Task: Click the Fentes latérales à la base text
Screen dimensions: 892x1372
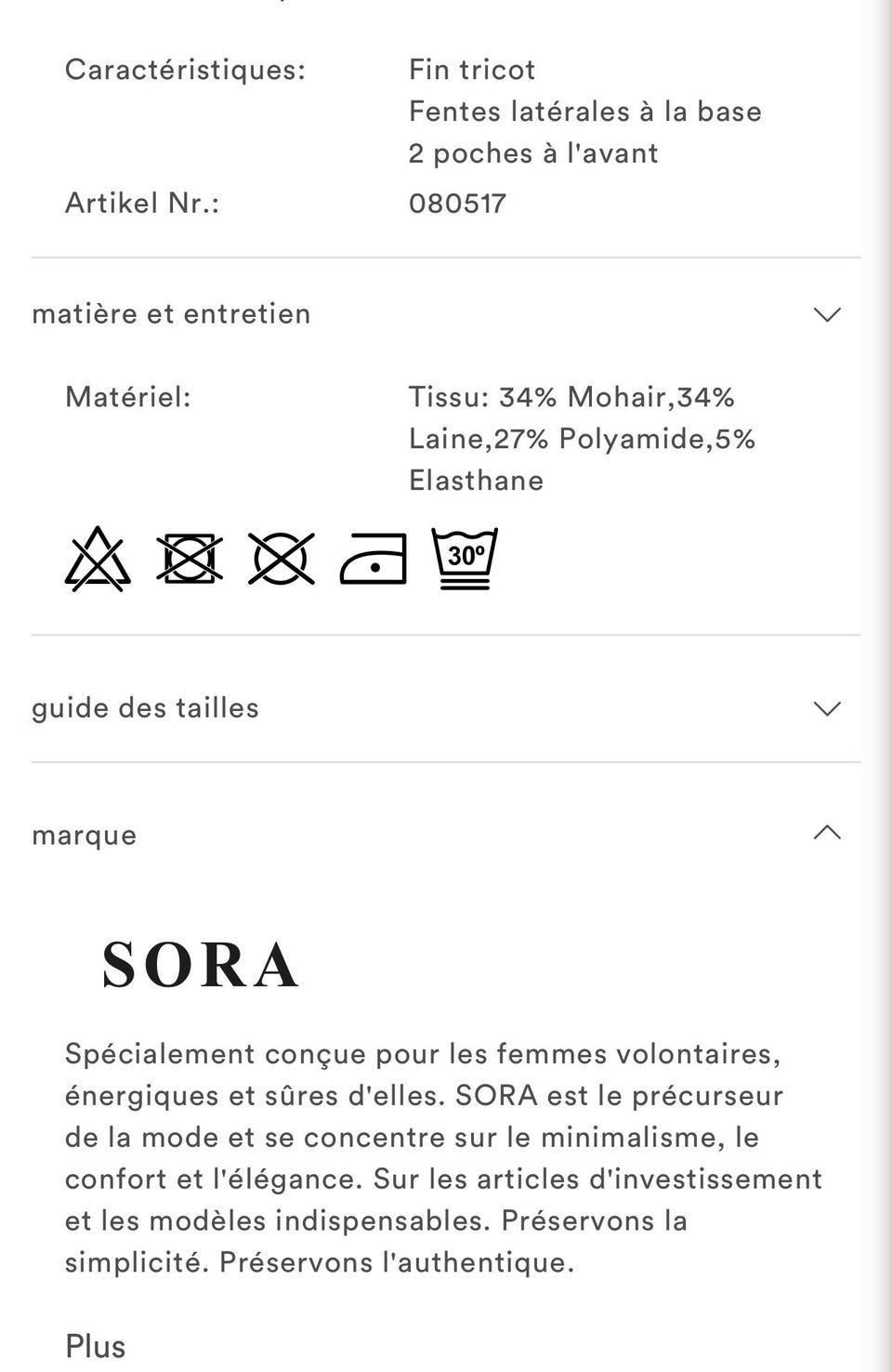Action: pos(585,112)
